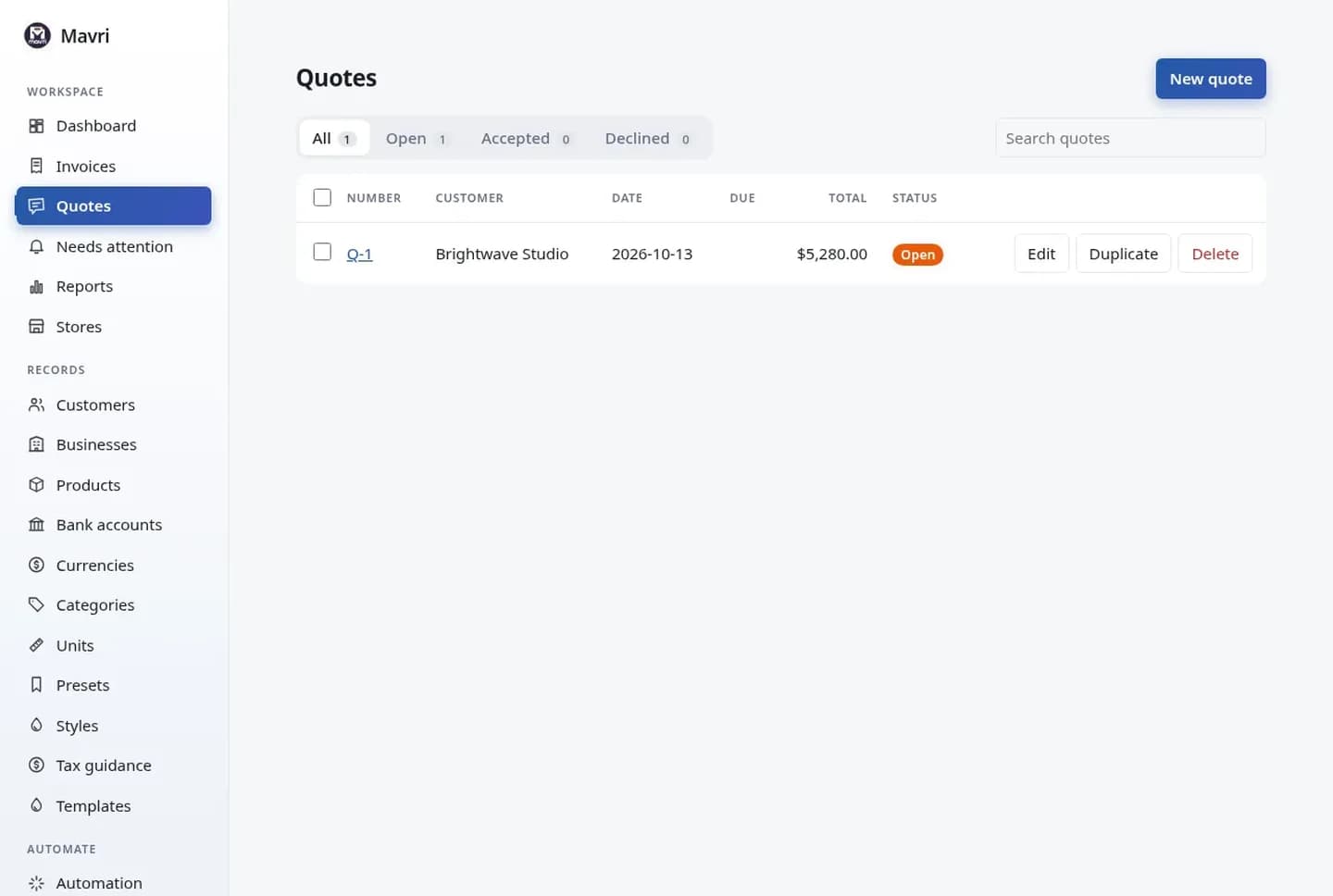
Task: Click the $5,280.00 total value
Action: [831, 254]
